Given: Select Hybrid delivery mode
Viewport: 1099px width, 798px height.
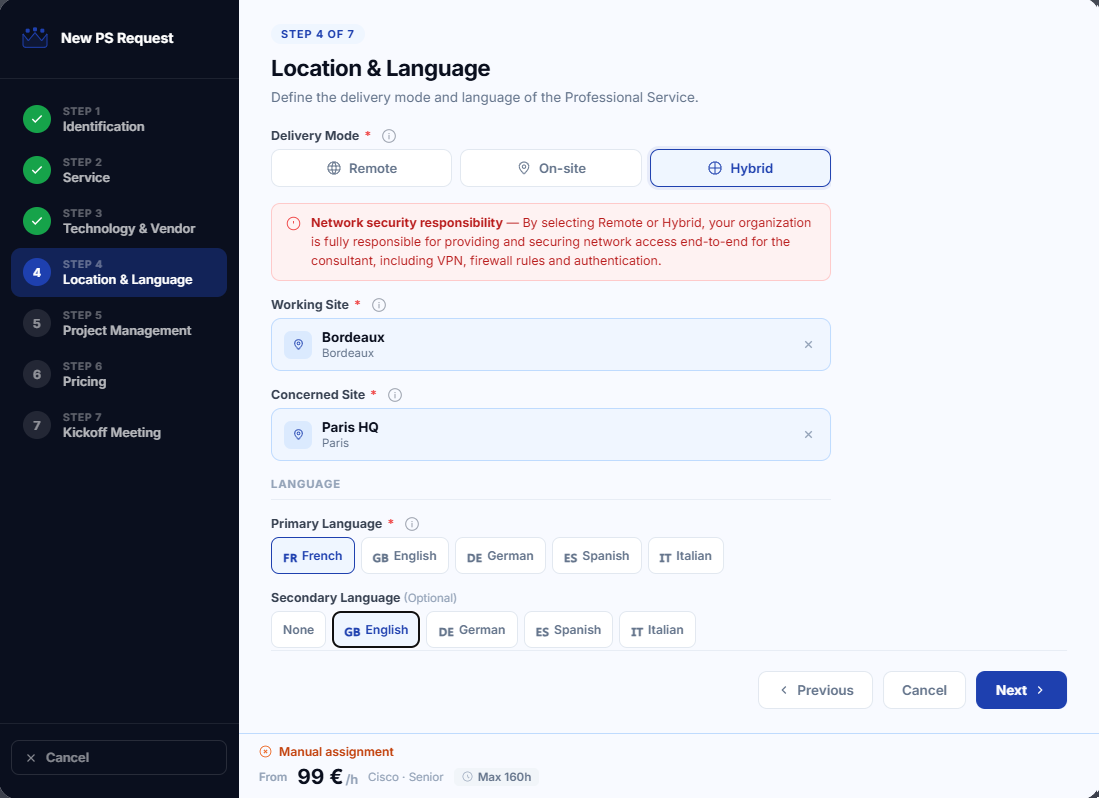Looking at the screenshot, I should coord(740,168).
